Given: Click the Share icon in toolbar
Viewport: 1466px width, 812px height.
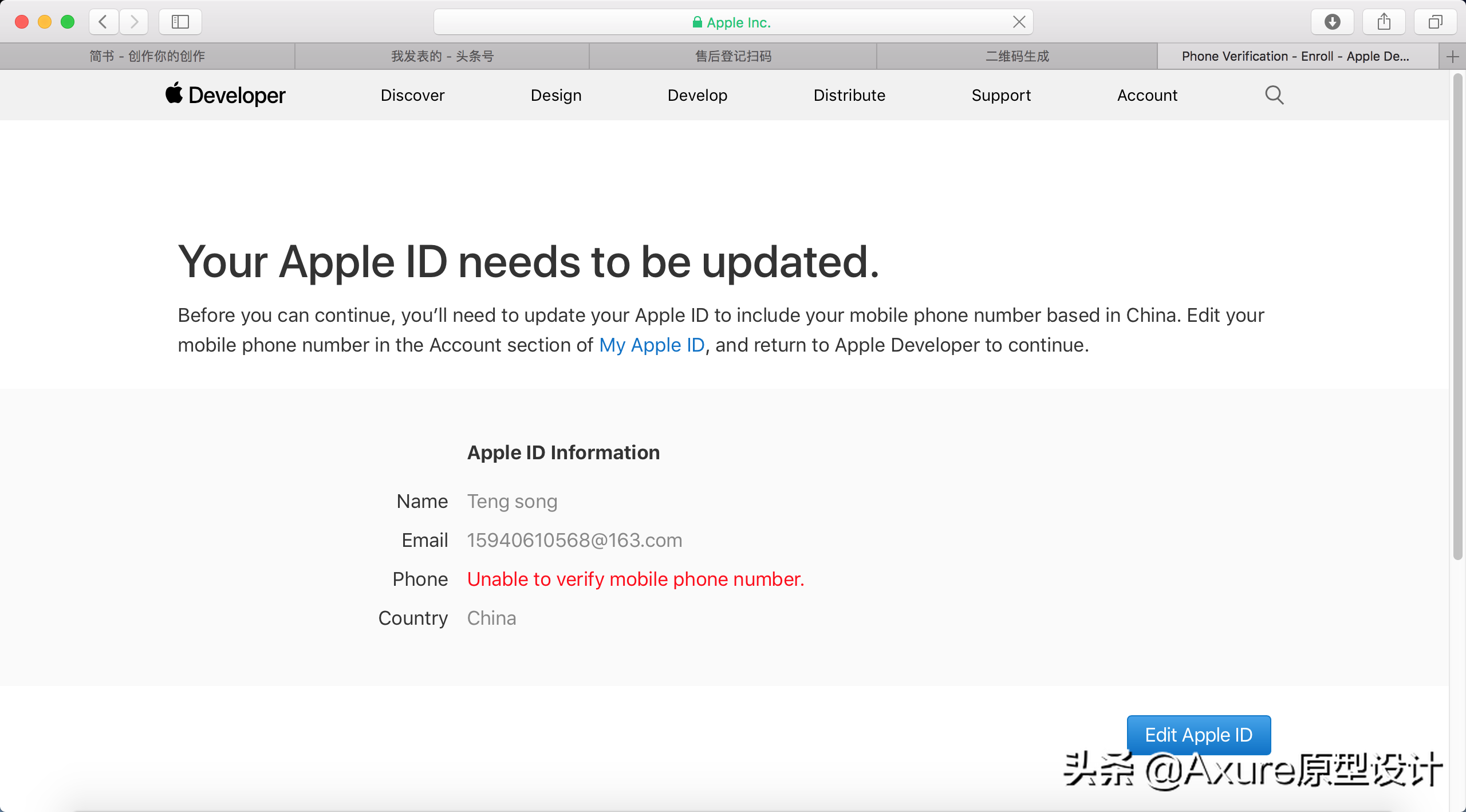Looking at the screenshot, I should tap(1384, 22).
